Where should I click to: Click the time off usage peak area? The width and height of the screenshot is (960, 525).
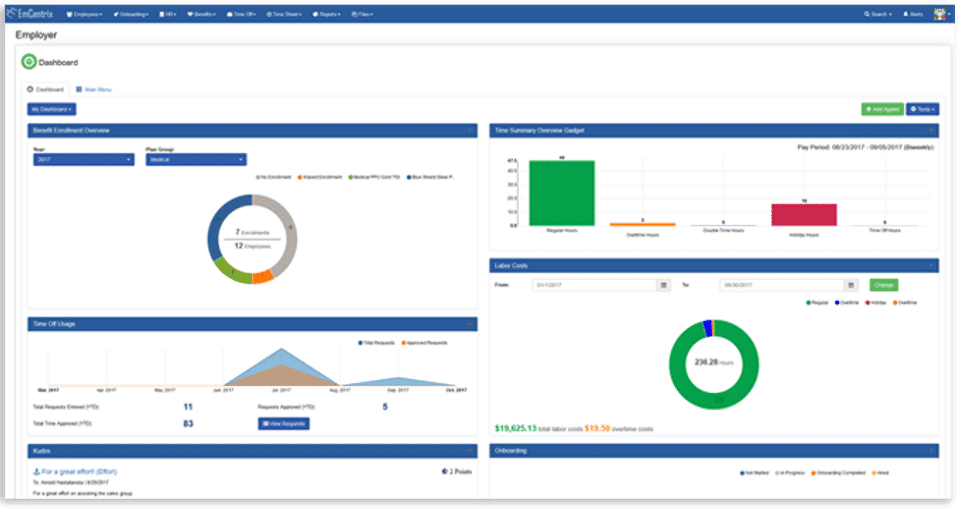coord(281,366)
